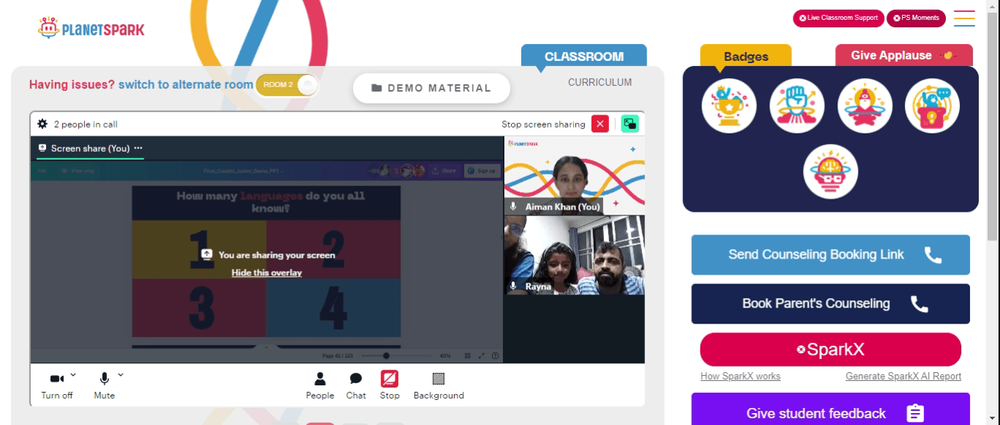
Task: Switch to the Curriculum tab
Action: (599, 82)
